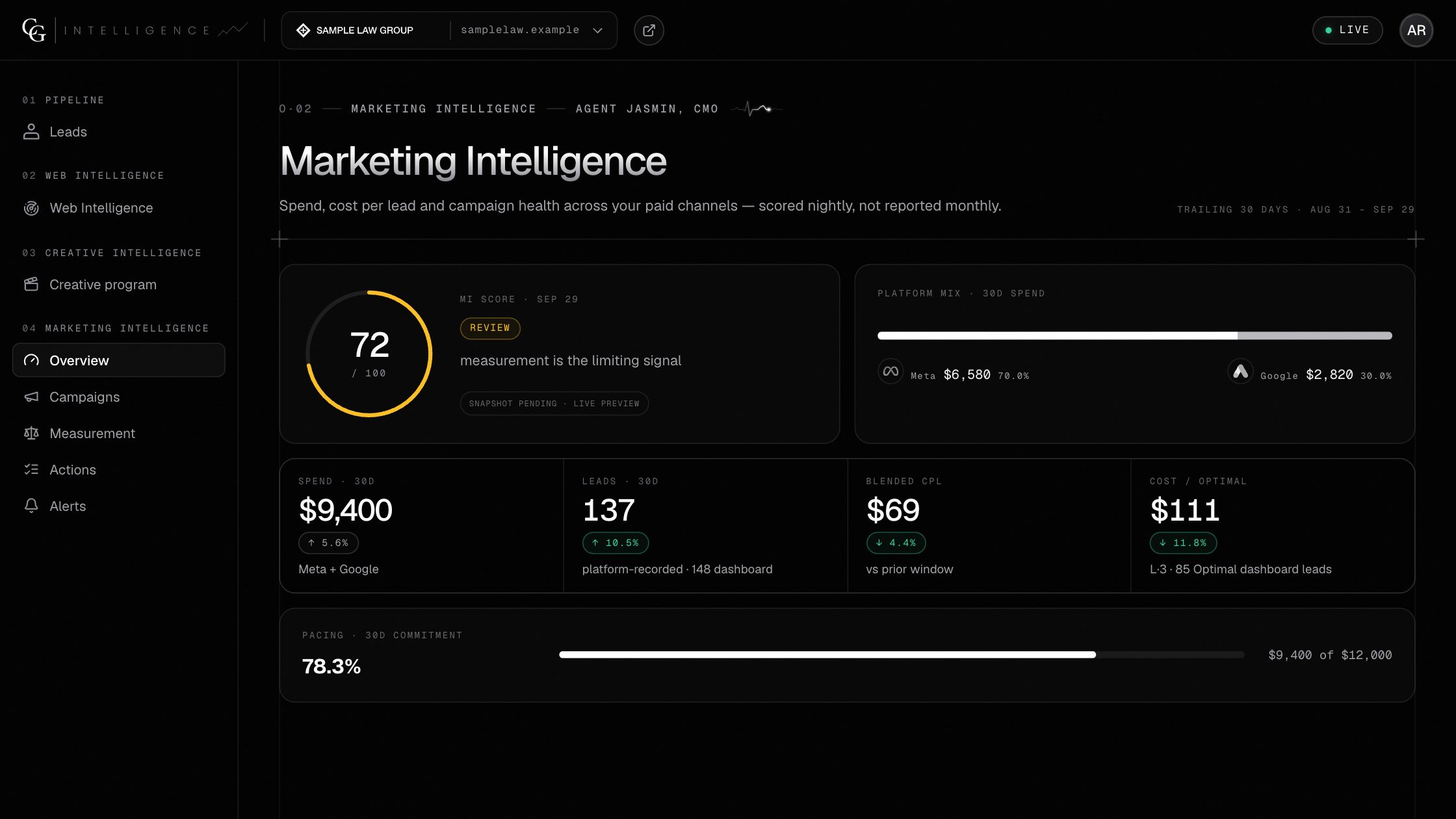Click the Alerts bell icon
The height and width of the screenshot is (819, 1456).
(x=31, y=506)
